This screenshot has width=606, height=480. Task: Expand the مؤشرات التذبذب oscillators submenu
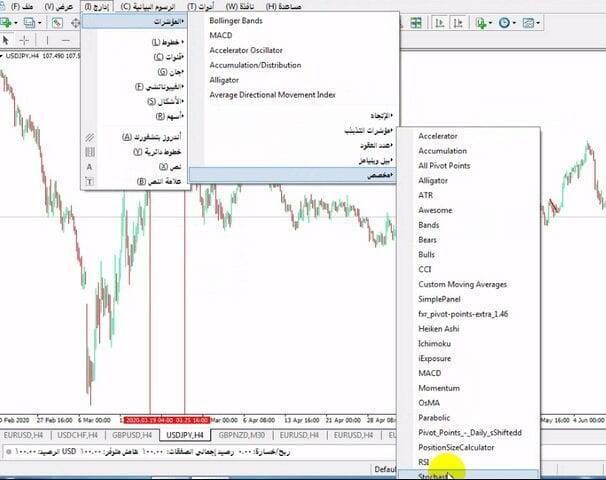pos(294,131)
